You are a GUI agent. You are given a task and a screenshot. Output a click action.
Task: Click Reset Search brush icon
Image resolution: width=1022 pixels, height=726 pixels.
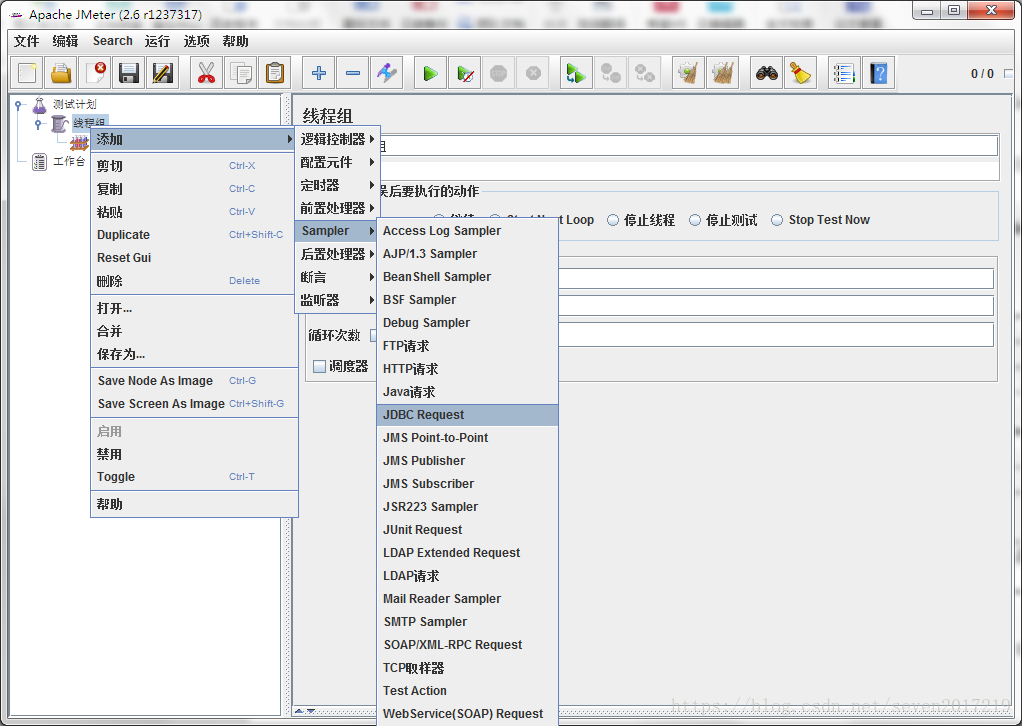pyautogui.click(x=800, y=73)
